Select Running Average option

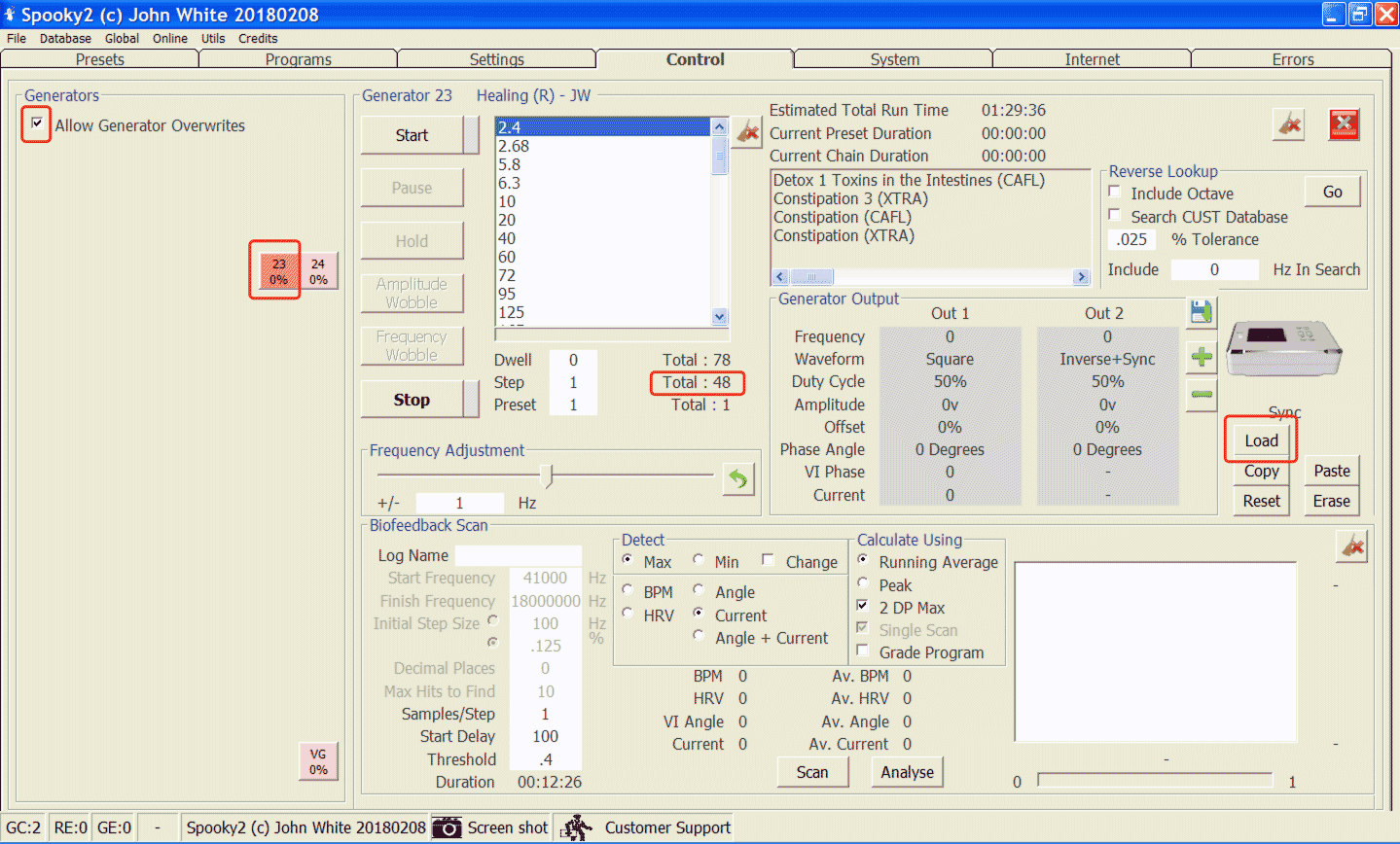(863, 560)
